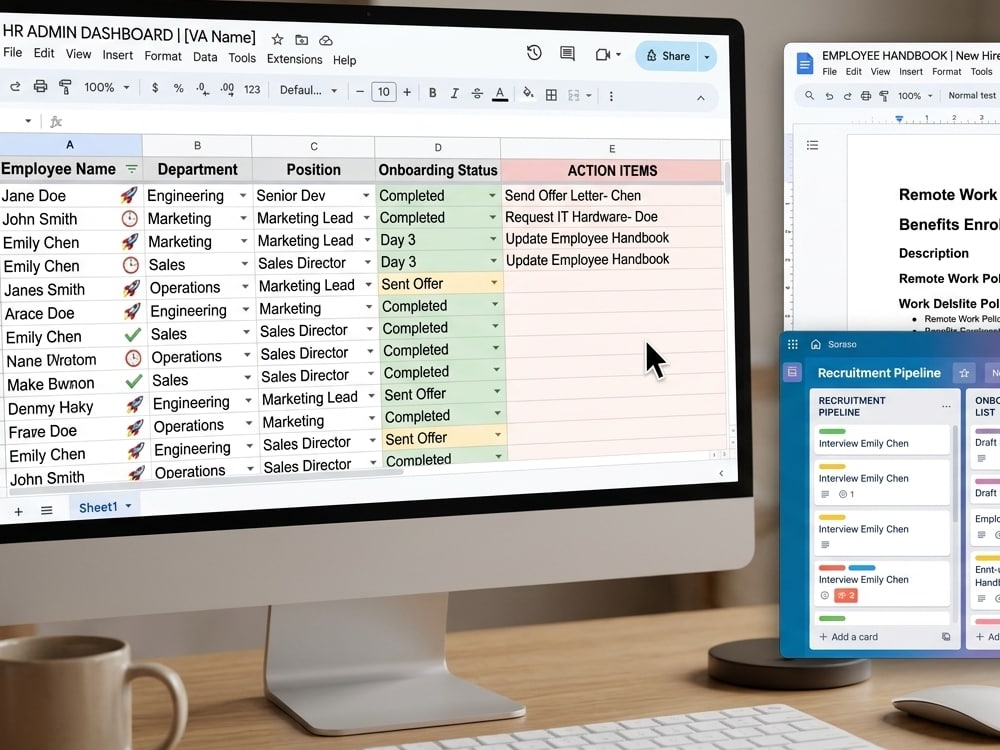This screenshot has height=750, width=1000.
Task: Click the redo icon in the spreadsheet toolbar
Action: [15, 86]
